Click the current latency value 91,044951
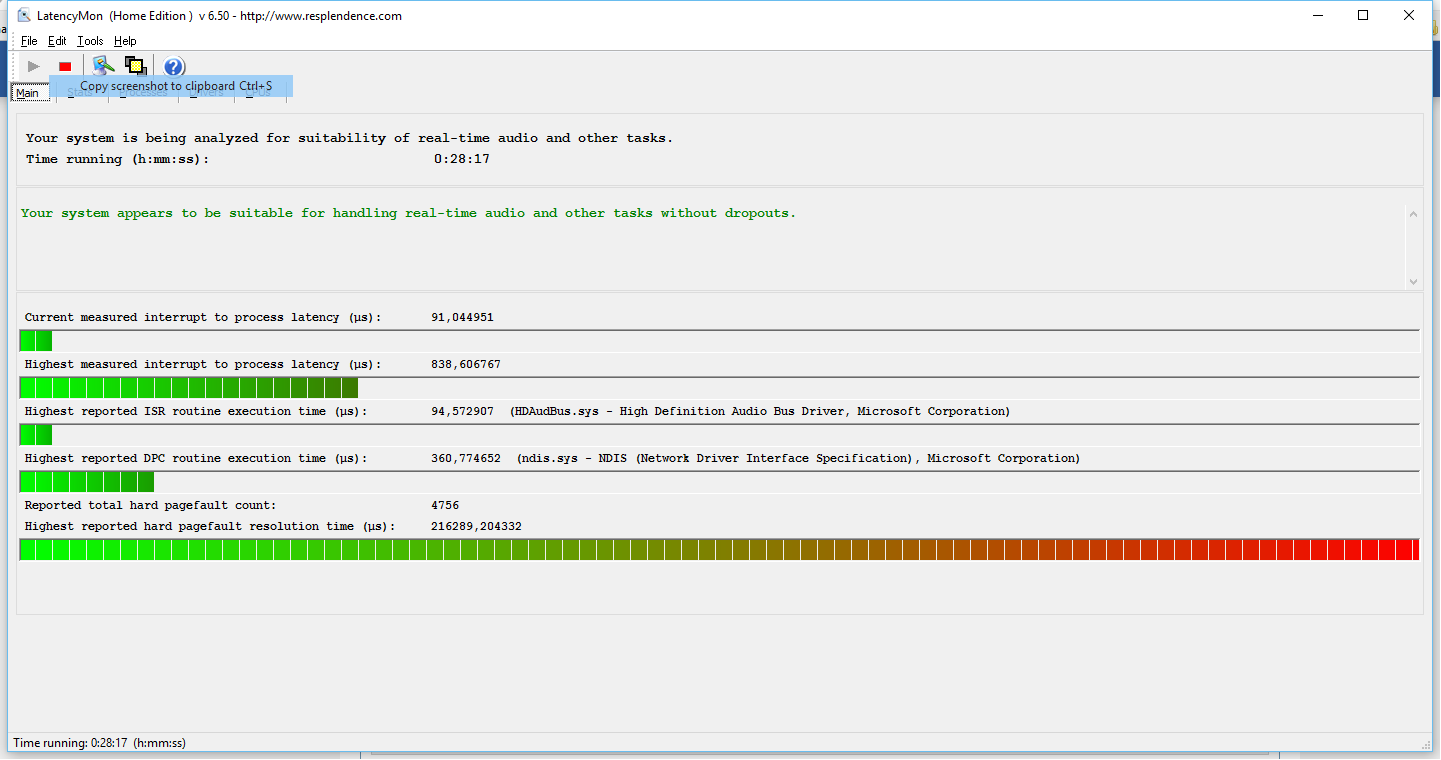Viewport: 1441px width, 760px height. [463, 317]
